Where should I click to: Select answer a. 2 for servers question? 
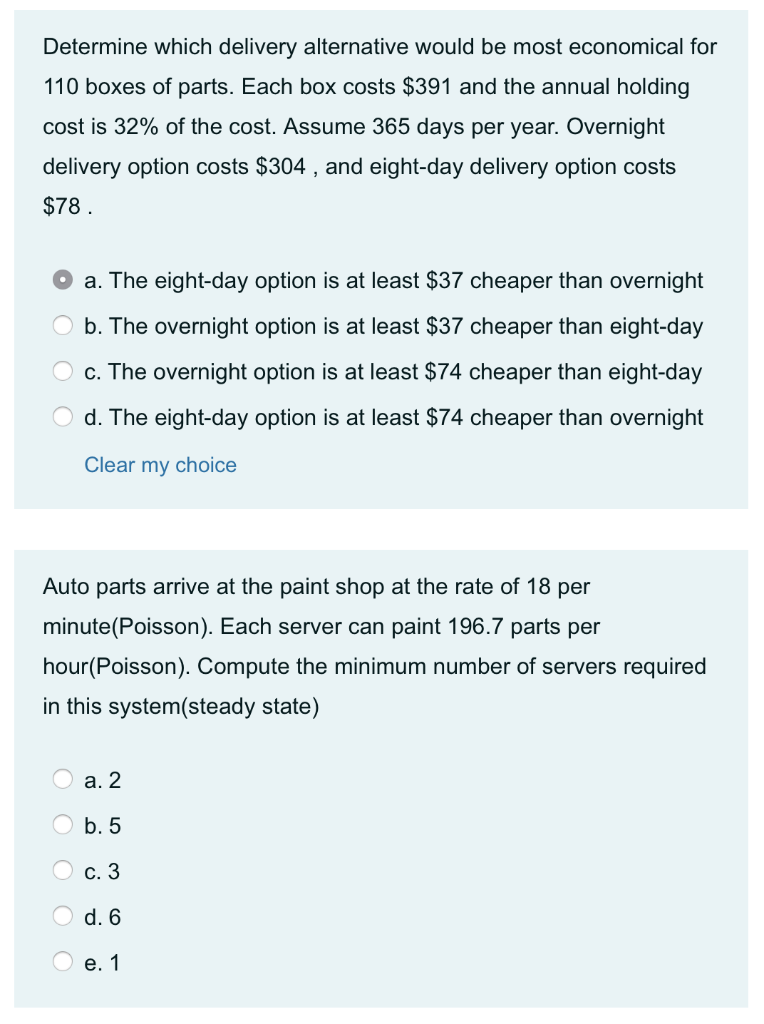[x=63, y=779]
